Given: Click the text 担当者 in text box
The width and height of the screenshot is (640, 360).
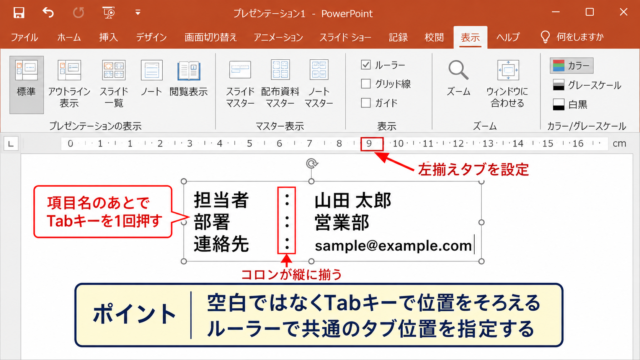Looking at the screenshot, I should click(x=221, y=200).
